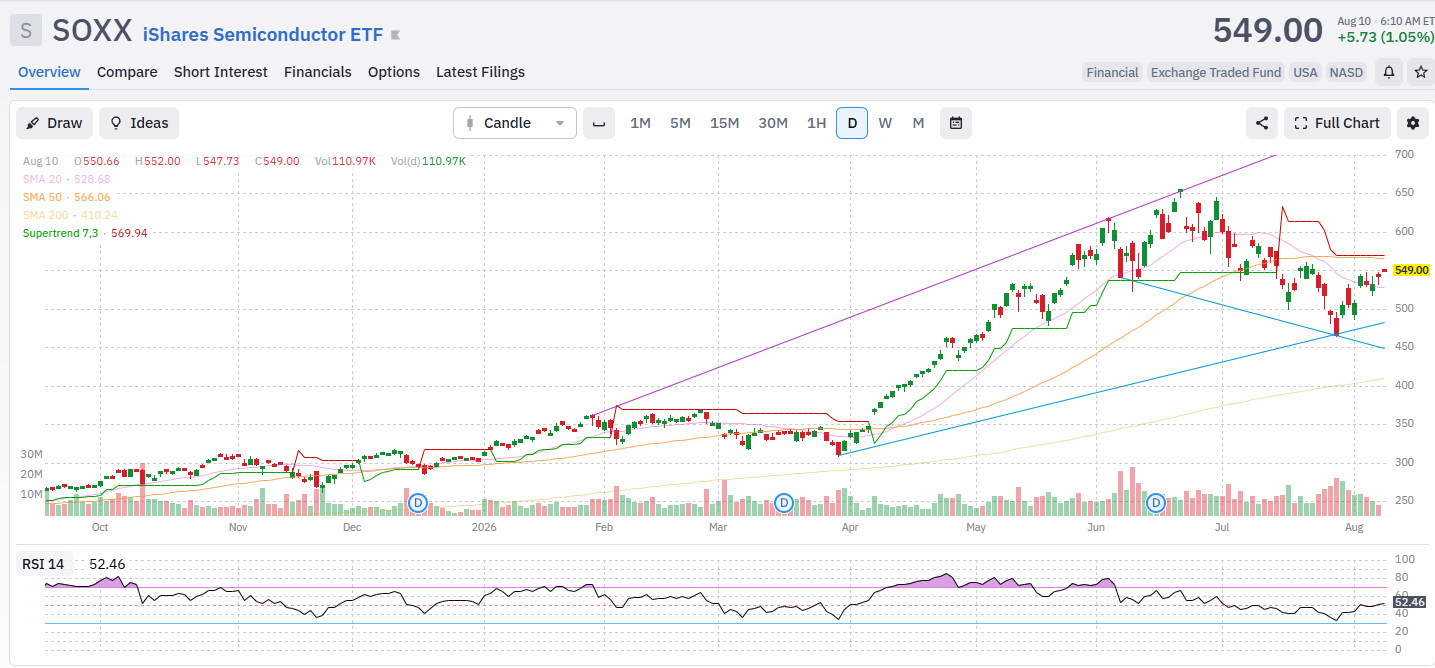
Task: Switch to the Compare tab
Action: click(127, 72)
